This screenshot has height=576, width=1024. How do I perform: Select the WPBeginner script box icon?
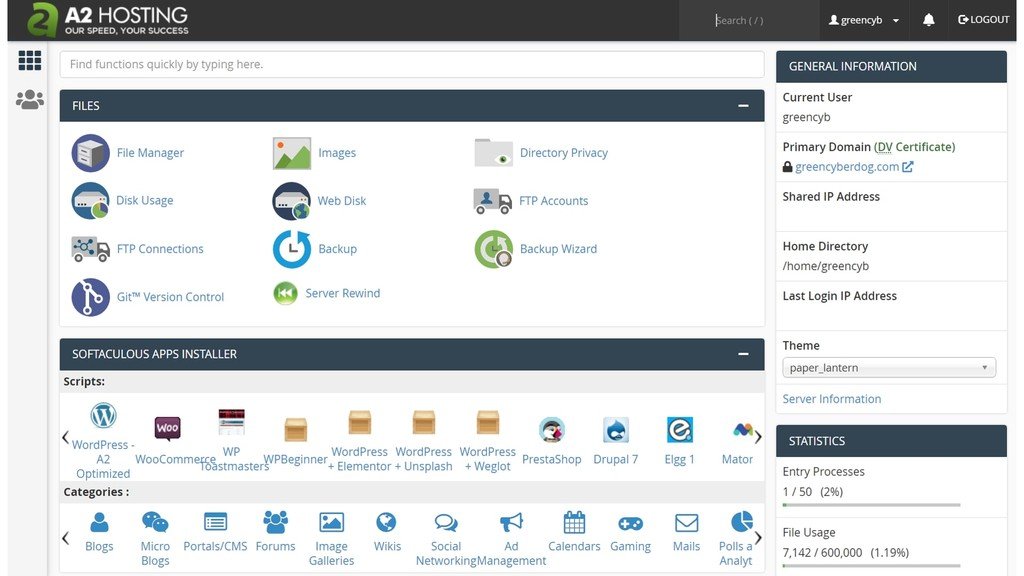click(x=295, y=429)
